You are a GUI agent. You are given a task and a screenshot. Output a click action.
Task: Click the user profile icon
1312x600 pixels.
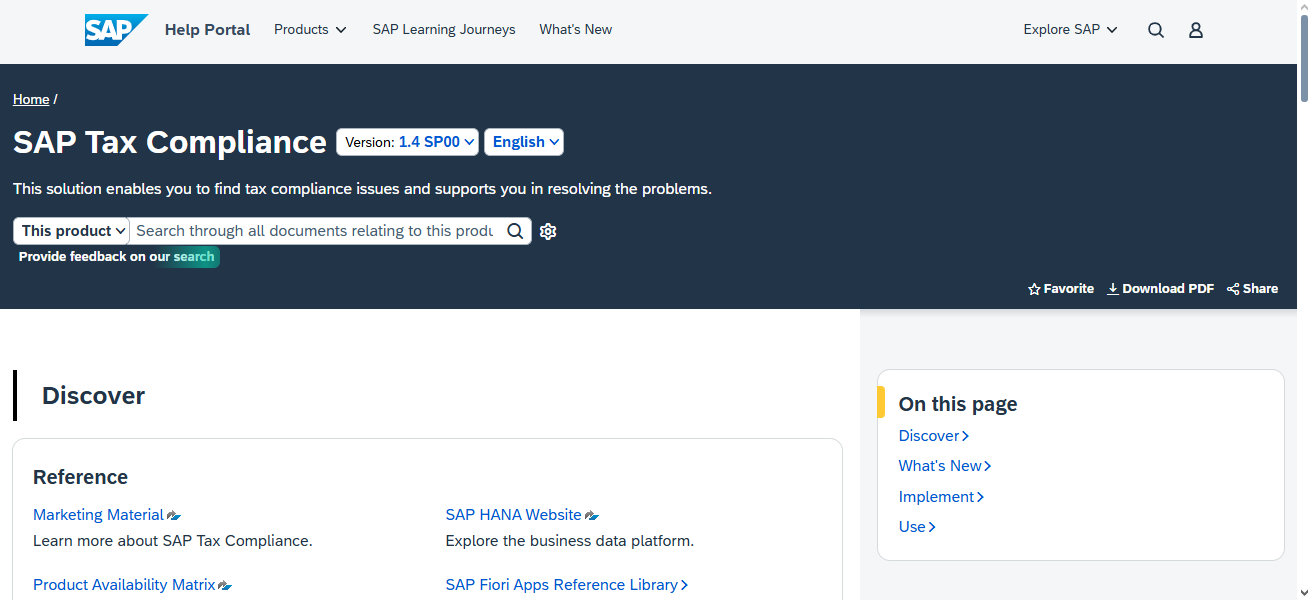pyautogui.click(x=1196, y=30)
